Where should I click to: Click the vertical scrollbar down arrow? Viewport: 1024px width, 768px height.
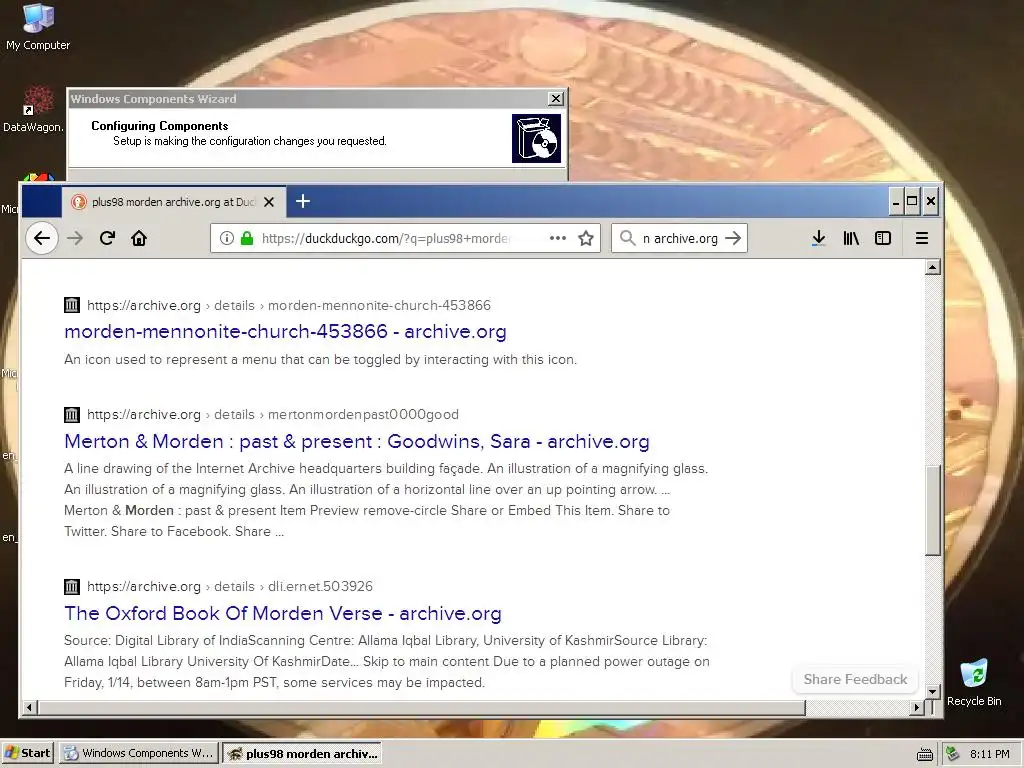point(933,691)
